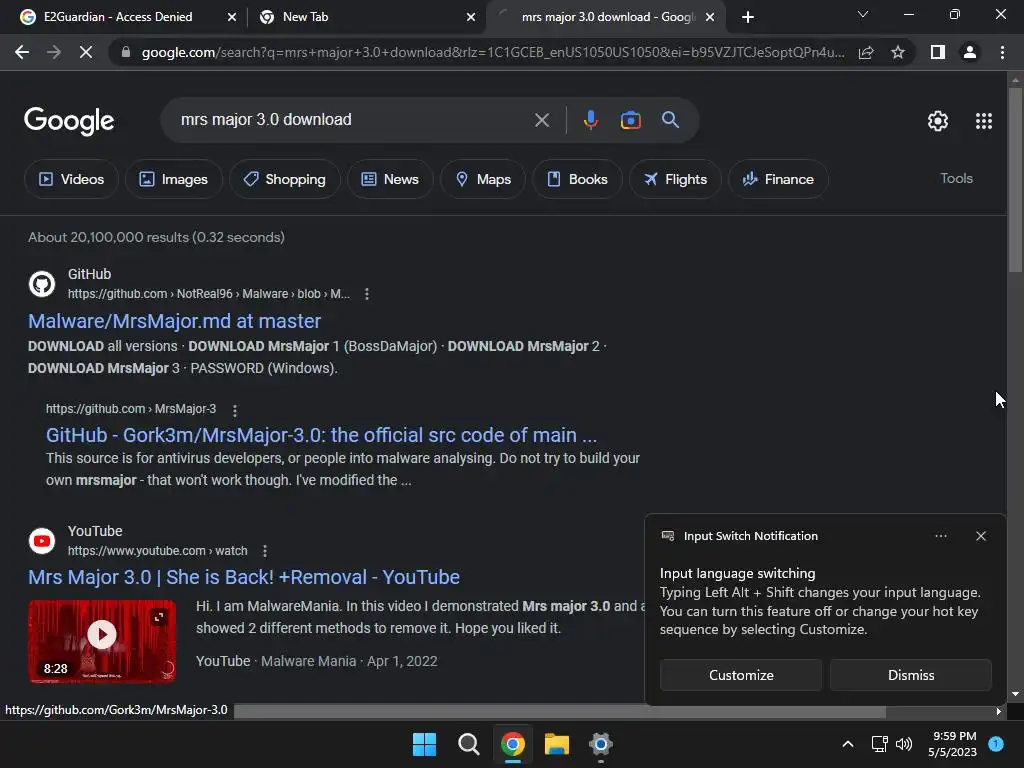Screen dimensions: 1024x768
Task: Click the horizontal scrollbar at the bottom
Action: tap(560, 711)
